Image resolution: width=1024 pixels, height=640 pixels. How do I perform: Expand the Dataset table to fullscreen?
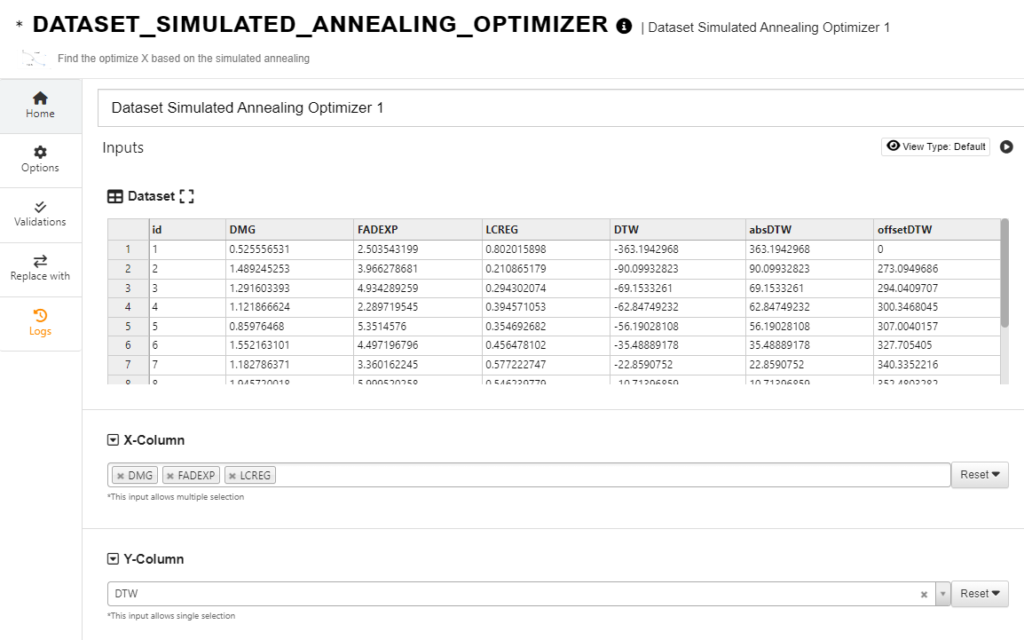186,197
